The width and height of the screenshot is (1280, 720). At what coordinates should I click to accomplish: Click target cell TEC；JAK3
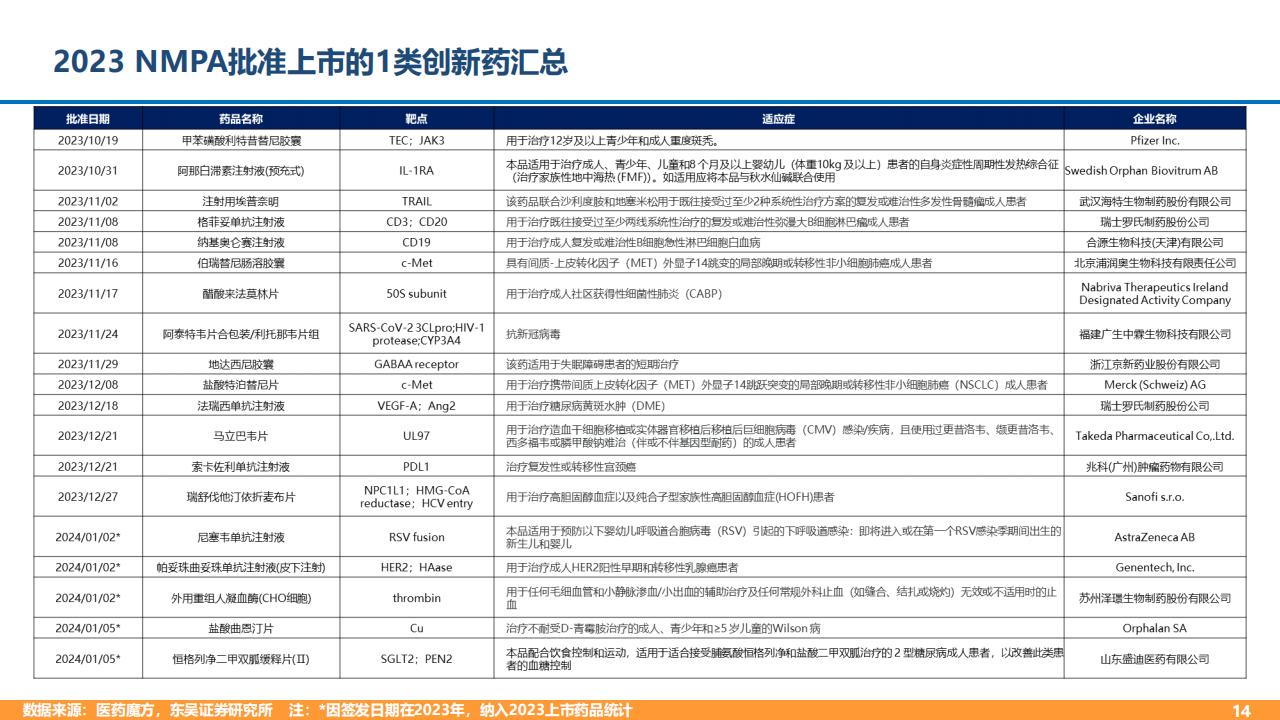tap(416, 141)
